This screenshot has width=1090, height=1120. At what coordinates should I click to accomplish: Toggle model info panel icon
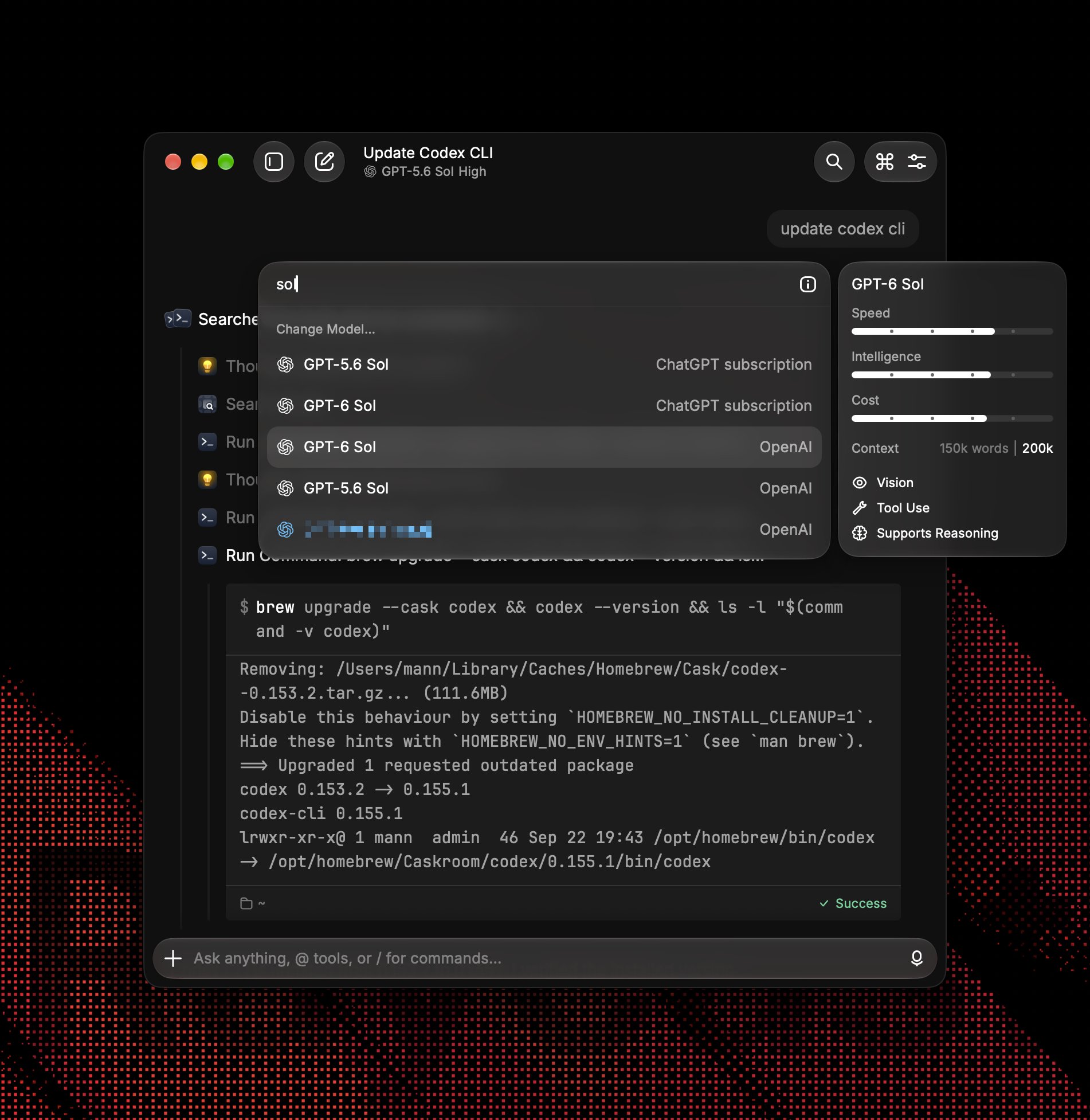click(x=808, y=284)
